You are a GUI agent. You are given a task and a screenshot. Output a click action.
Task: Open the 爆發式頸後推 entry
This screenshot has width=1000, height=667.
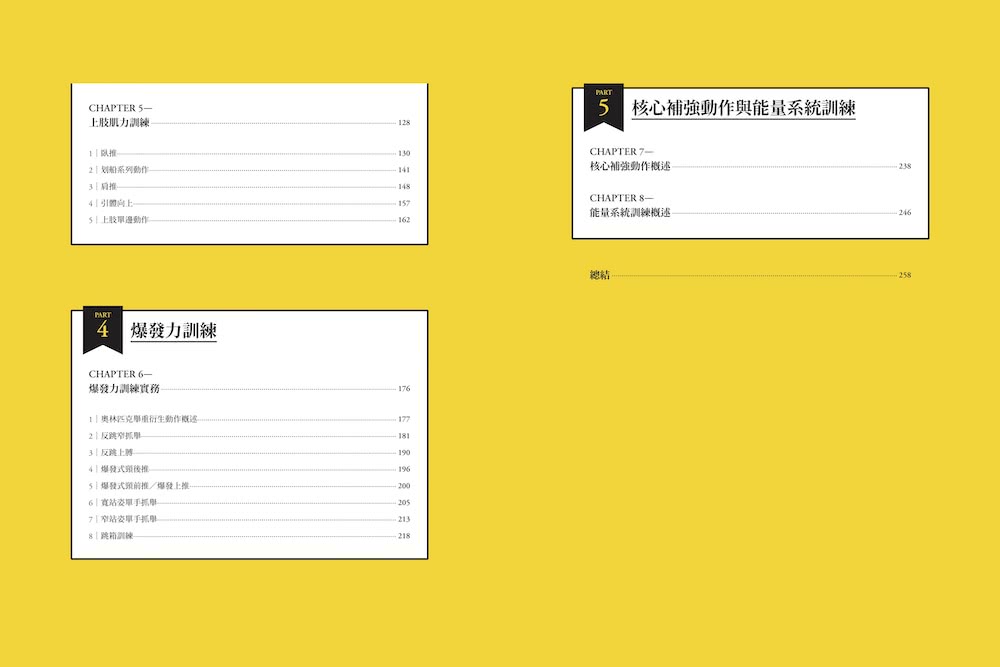[124, 469]
